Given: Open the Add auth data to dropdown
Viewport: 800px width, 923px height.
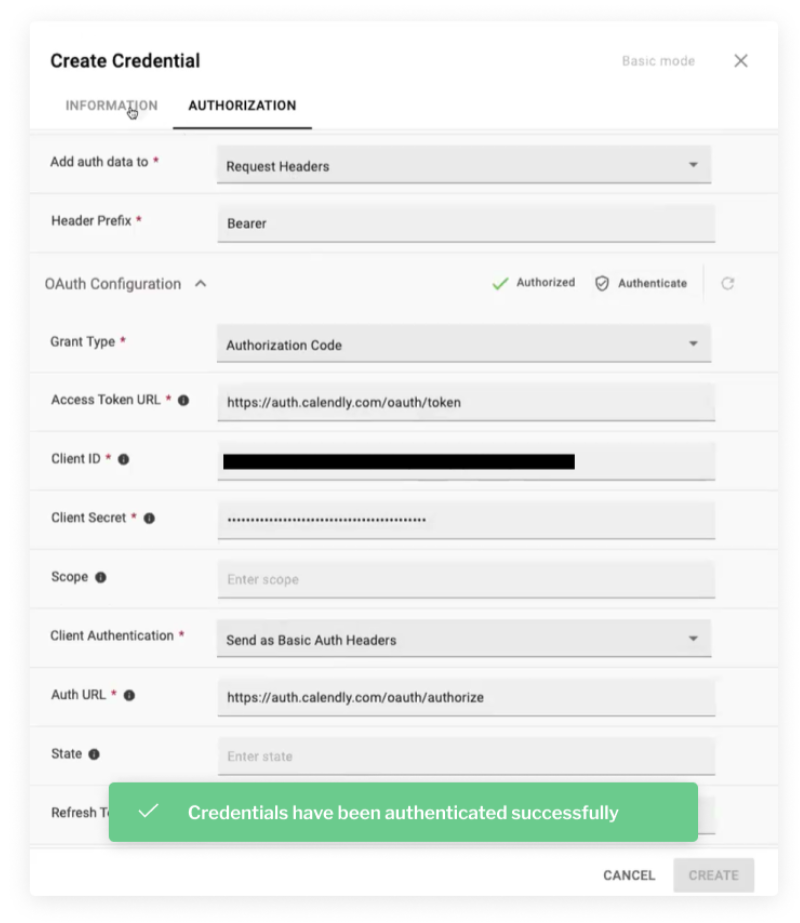Looking at the screenshot, I should [x=464, y=165].
